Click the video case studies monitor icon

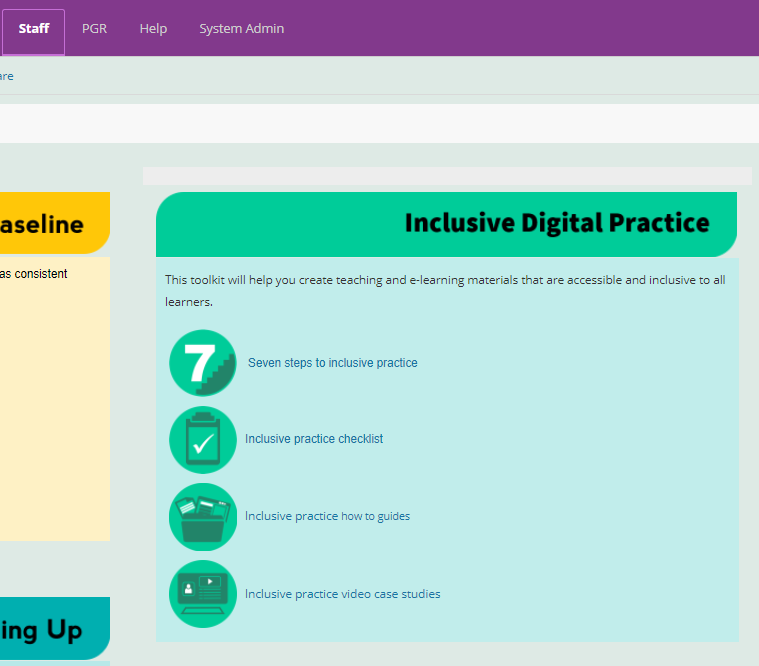click(203, 593)
